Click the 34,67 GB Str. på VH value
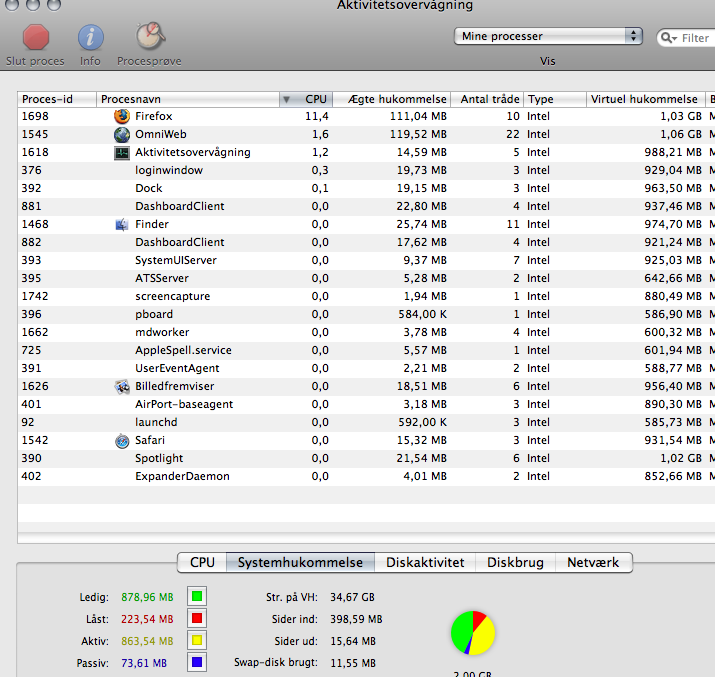Image resolution: width=715 pixels, height=677 pixels. click(352, 597)
